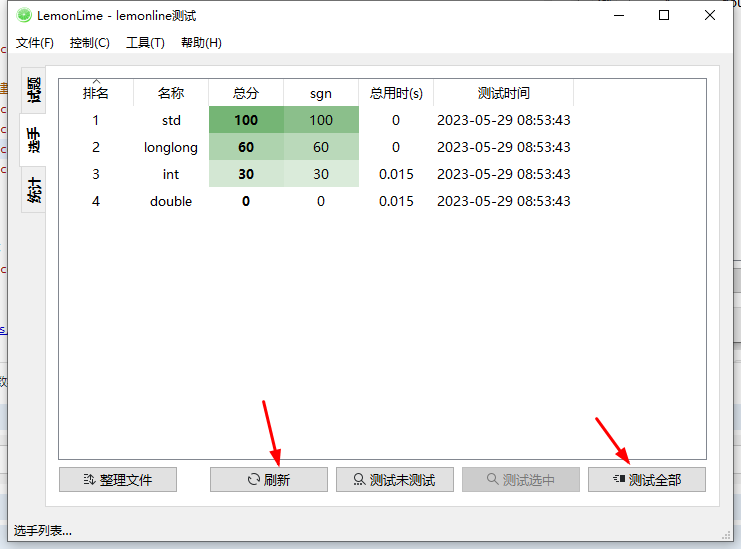Open the 帮助(H) menu
Viewport: 741px width, 549px height.
201,43
